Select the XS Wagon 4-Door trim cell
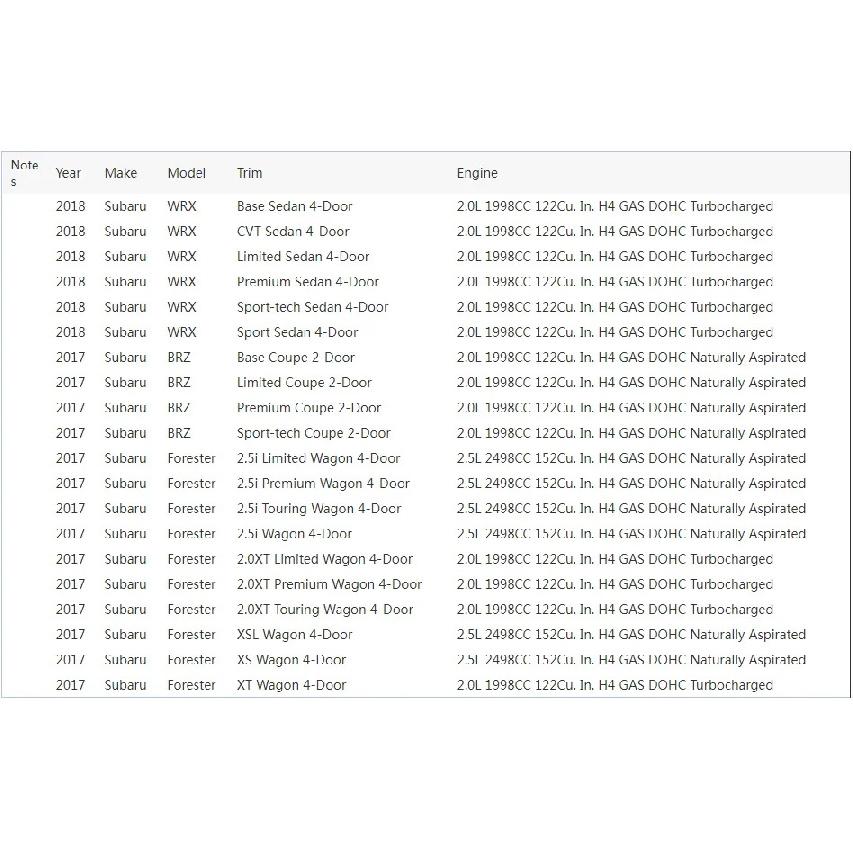Screen dimensions: 853x853 [x=291, y=660]
